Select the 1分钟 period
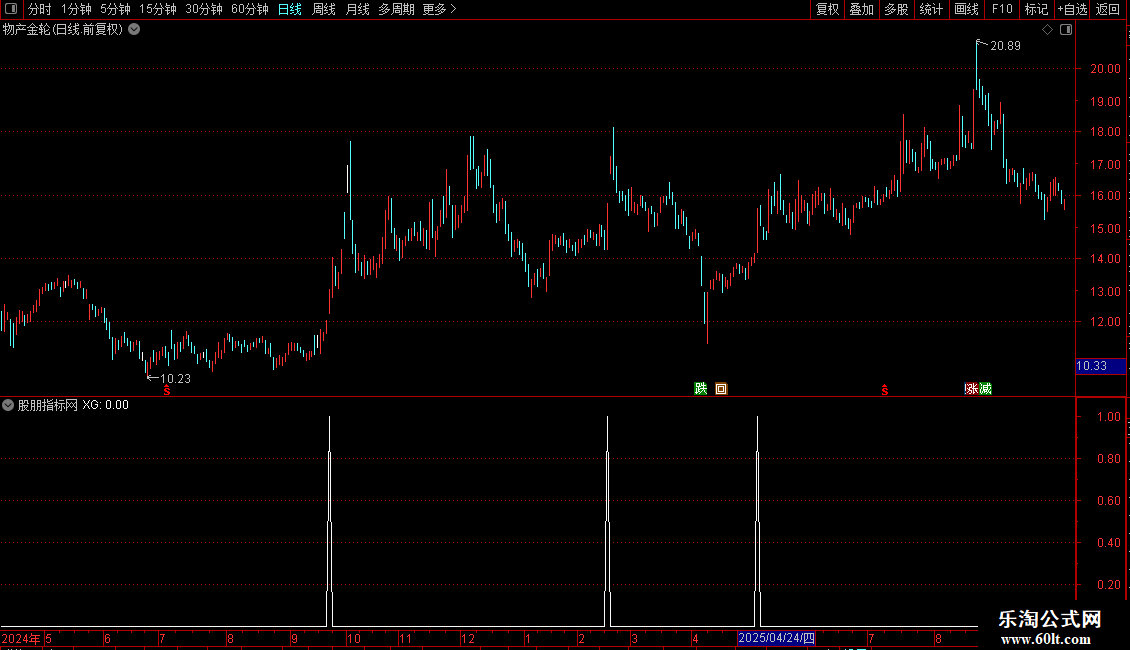The height and width of the screenshot is (650, 1130). [76, 9]
